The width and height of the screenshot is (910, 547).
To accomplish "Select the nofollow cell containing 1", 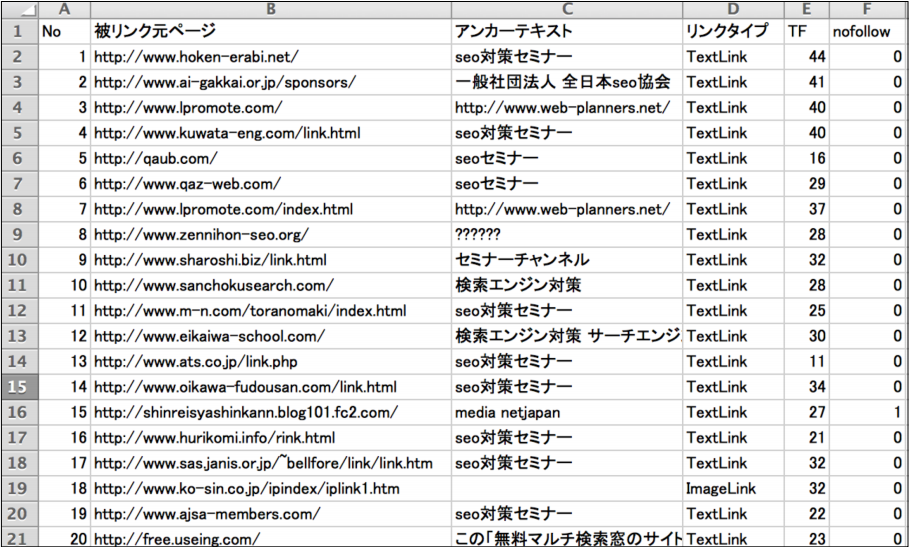I will [x=868, y=412].
